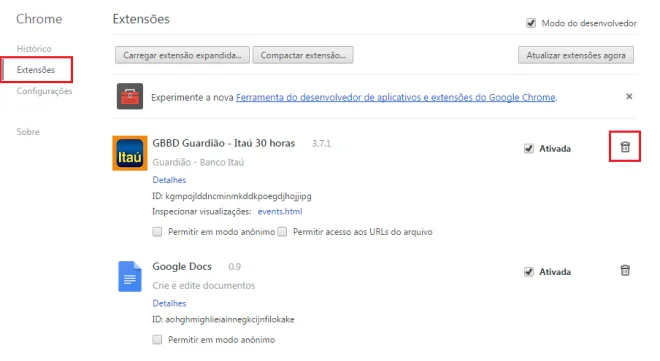The height and width of the screenshot is (361, 660).
Task: Click version number 0.9
Action: click(x=234, y=267)
